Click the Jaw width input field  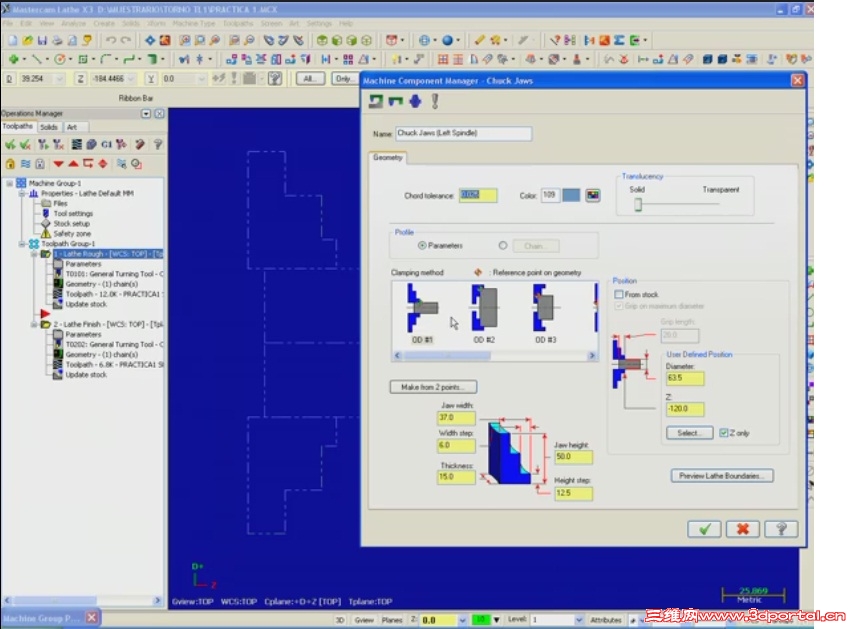(456, 418)
